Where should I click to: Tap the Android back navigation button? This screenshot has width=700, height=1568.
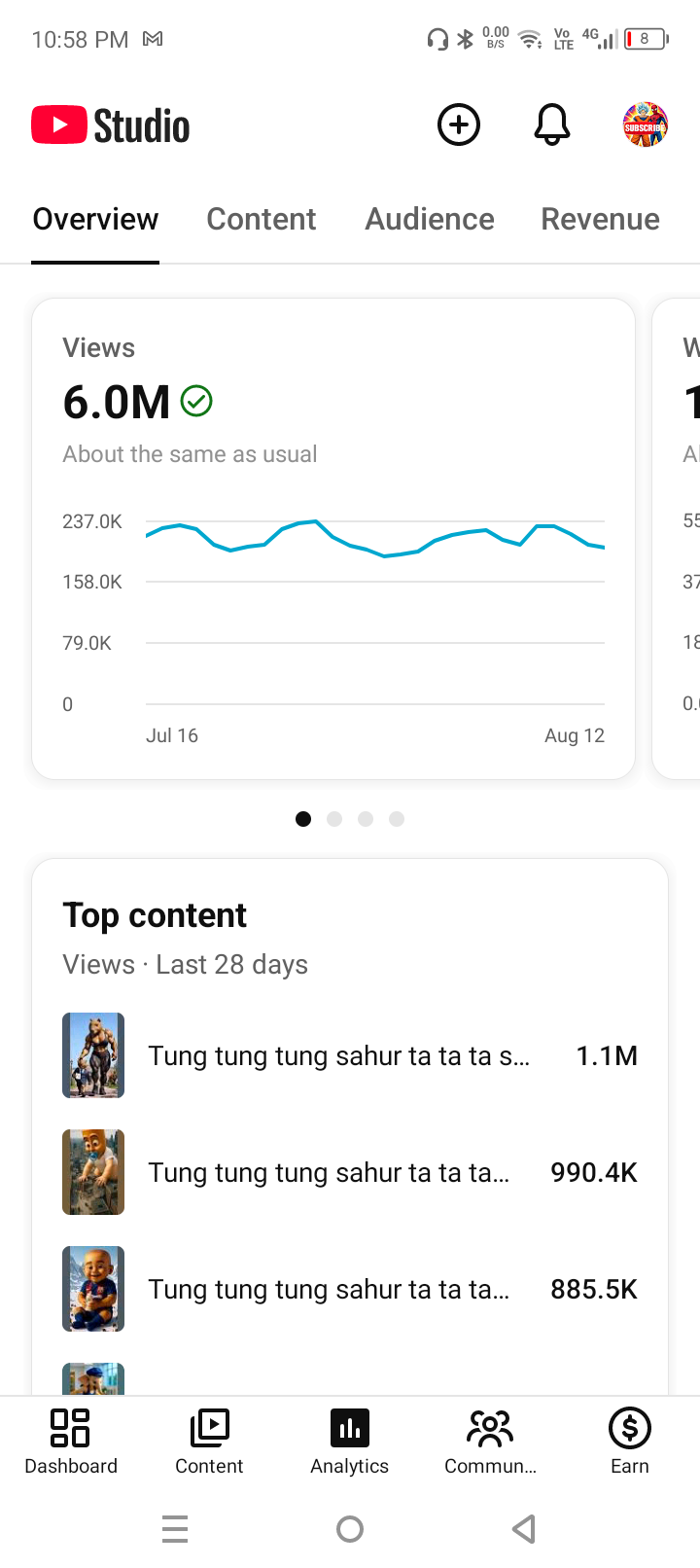click(x=524, y=1529)
